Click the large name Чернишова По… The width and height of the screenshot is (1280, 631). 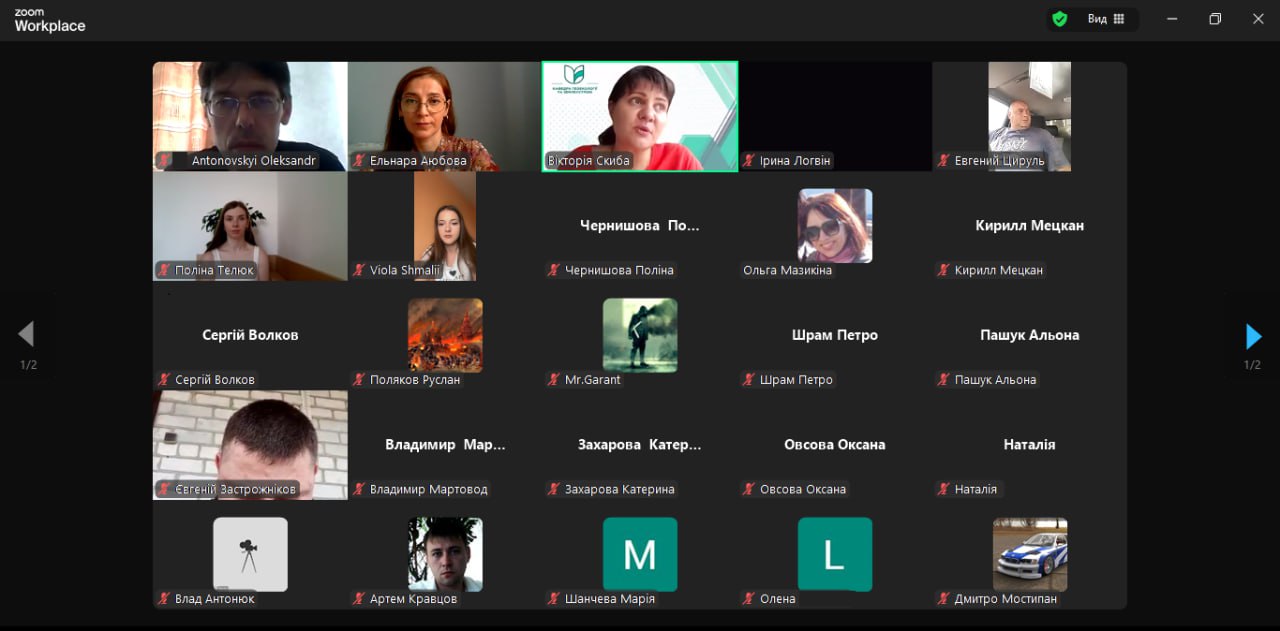click(x=640, y=226)
